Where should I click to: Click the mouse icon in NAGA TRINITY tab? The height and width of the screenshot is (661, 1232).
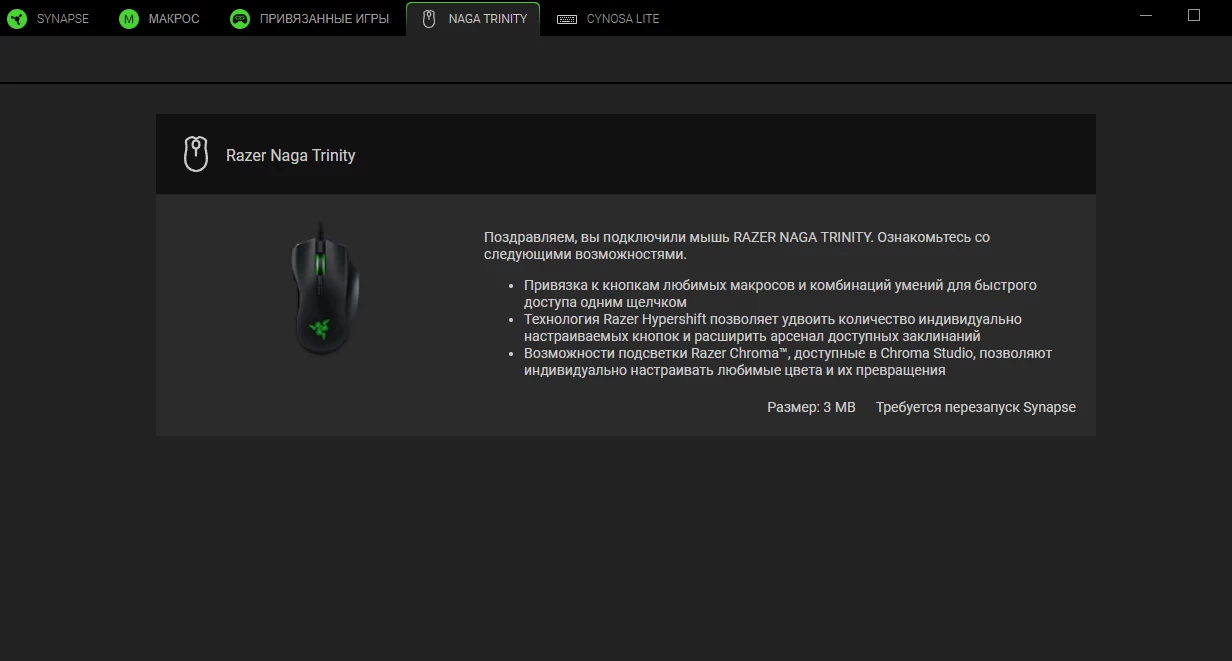click(x=429, y=19)
